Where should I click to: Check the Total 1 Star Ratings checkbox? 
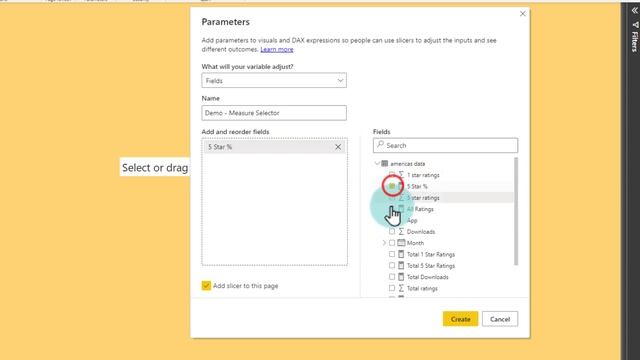point(392,254)
